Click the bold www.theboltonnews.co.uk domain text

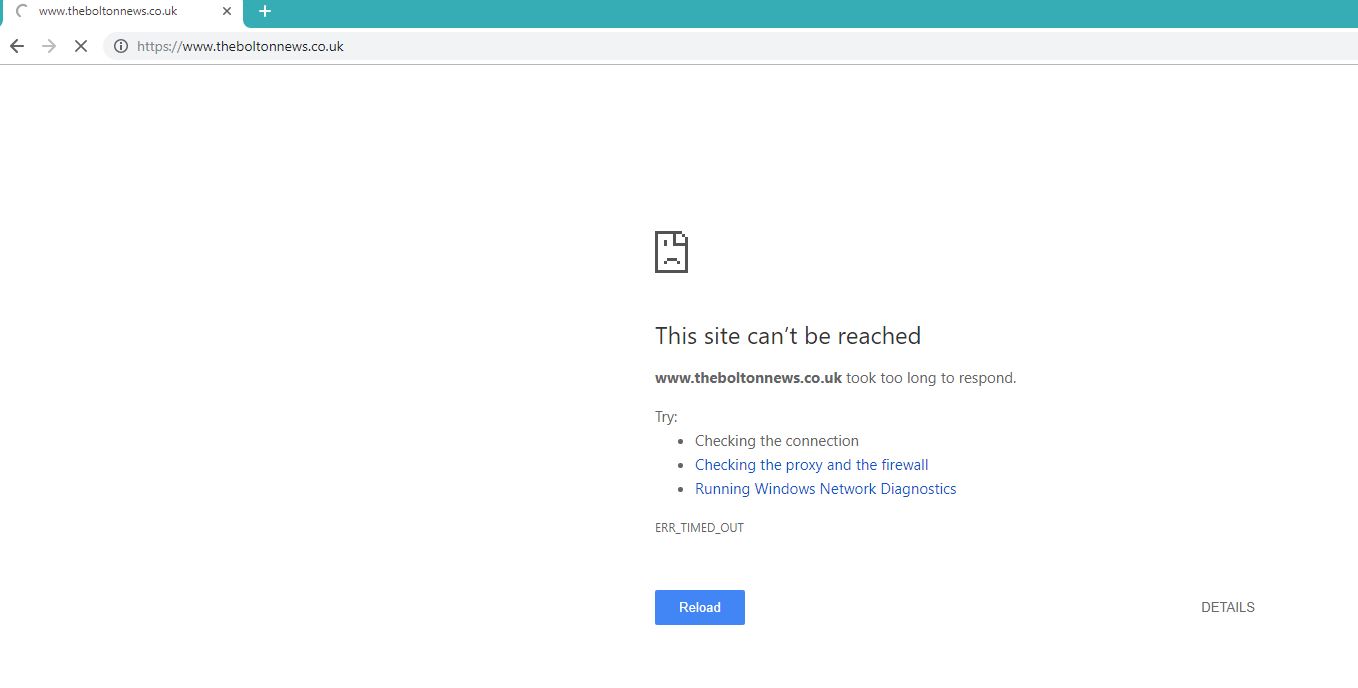(x=748, y=378)
